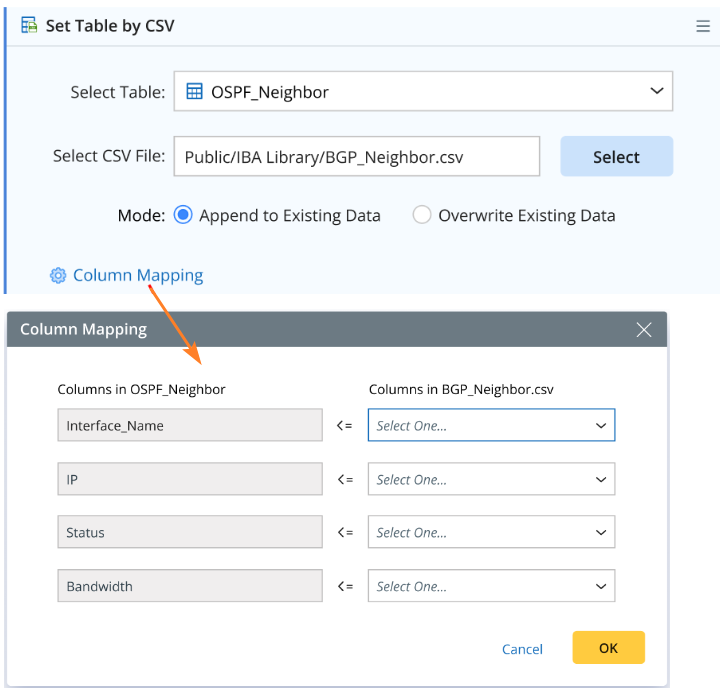Screen dimensions: 720x691
Task: Click the Interface_Name column field
Action: pos(190,425)
